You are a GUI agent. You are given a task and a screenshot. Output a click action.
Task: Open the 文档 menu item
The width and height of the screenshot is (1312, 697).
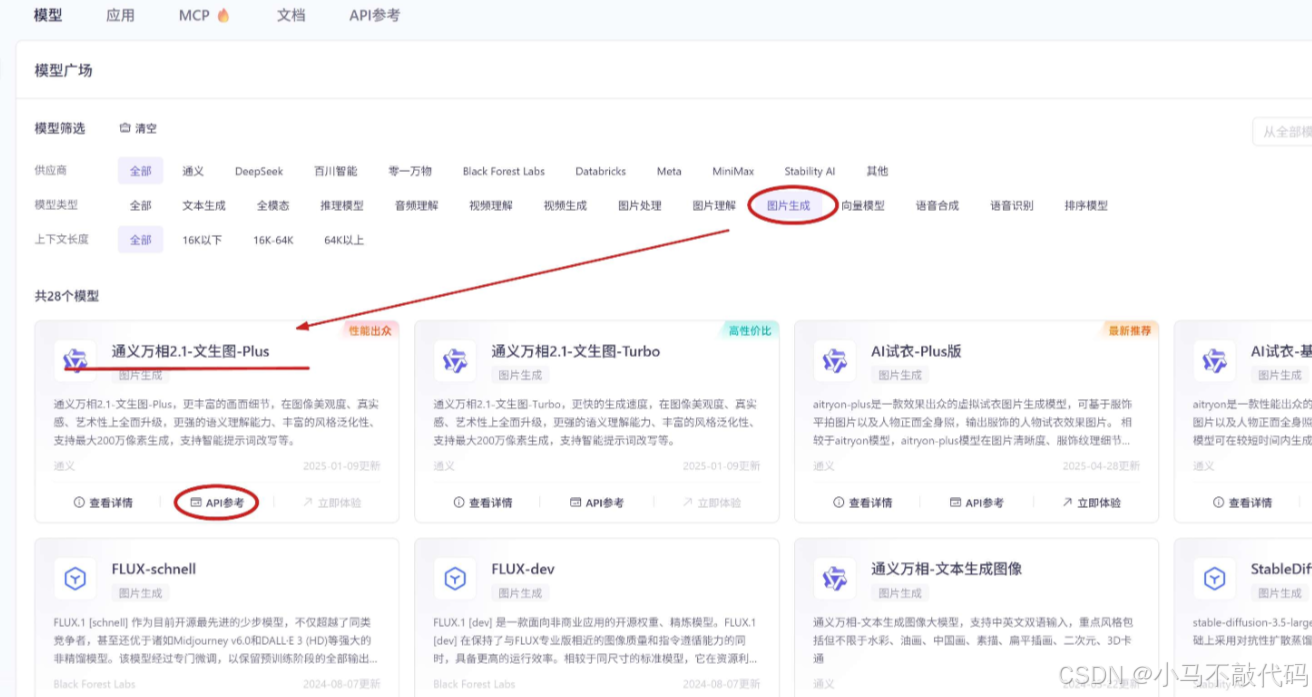pyautogui.click(x=291, y=15)
